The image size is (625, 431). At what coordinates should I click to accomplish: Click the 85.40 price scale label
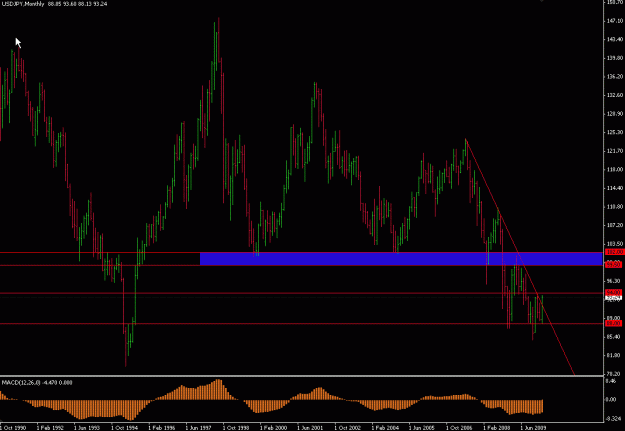click(x=614, y=337)
